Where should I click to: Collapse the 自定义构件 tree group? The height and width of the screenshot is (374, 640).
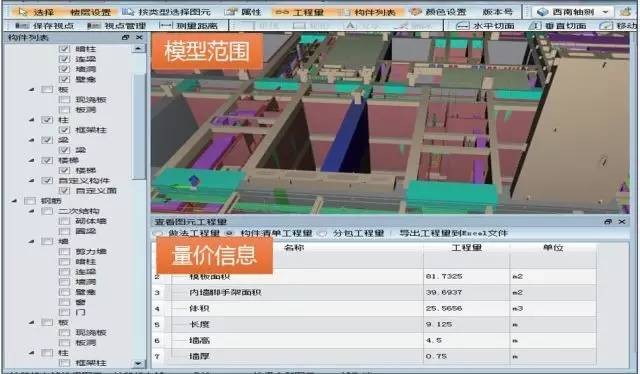coord(32,180)
